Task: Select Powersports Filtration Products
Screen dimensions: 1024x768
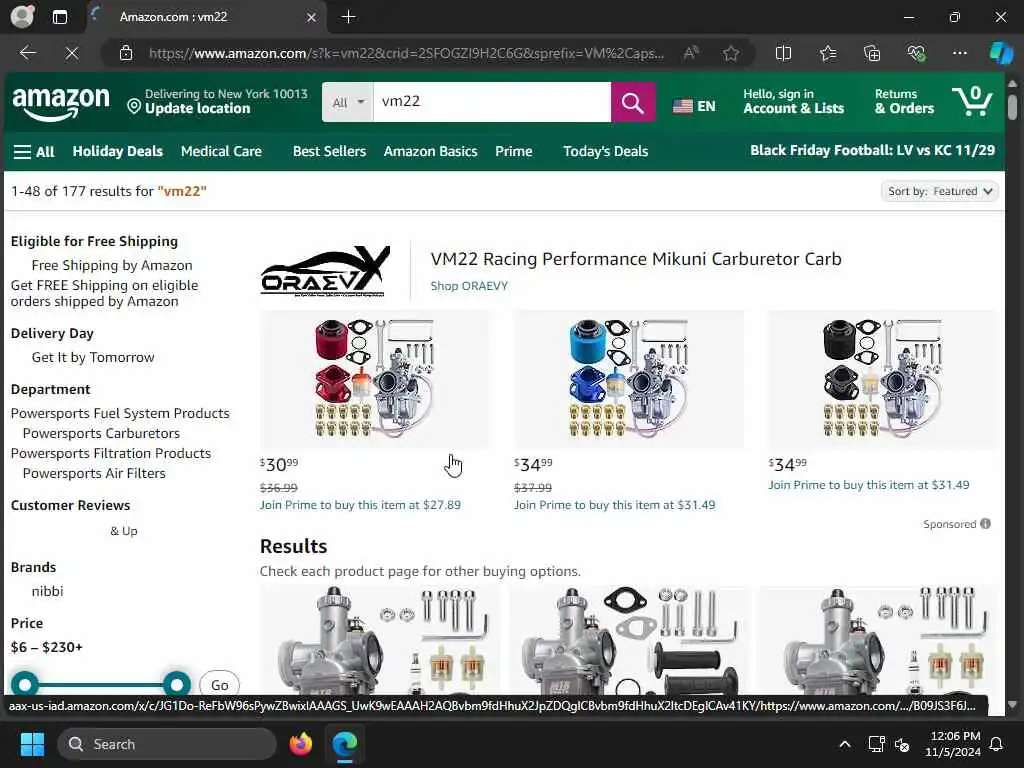Action: pyautogui.click(x=111, y=453)
